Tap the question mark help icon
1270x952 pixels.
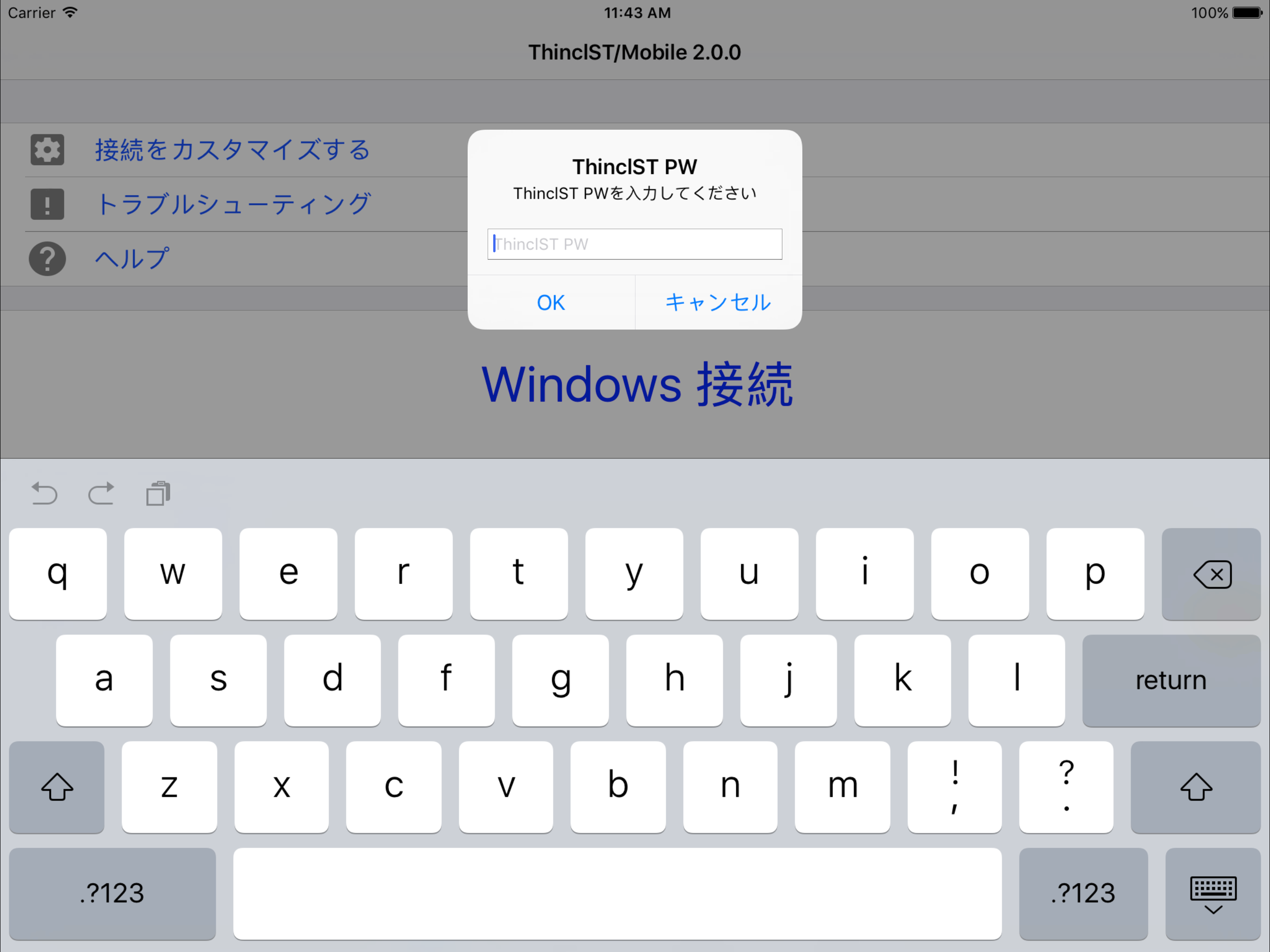point(47,259)
